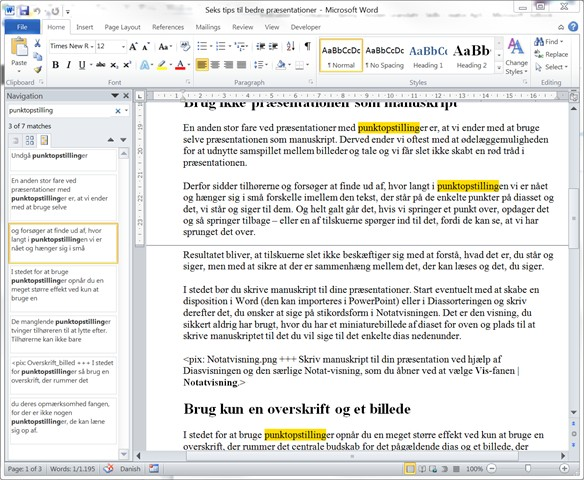
Task: Expand the Navigation pane options arrow
Action: [x=115, y=96]
